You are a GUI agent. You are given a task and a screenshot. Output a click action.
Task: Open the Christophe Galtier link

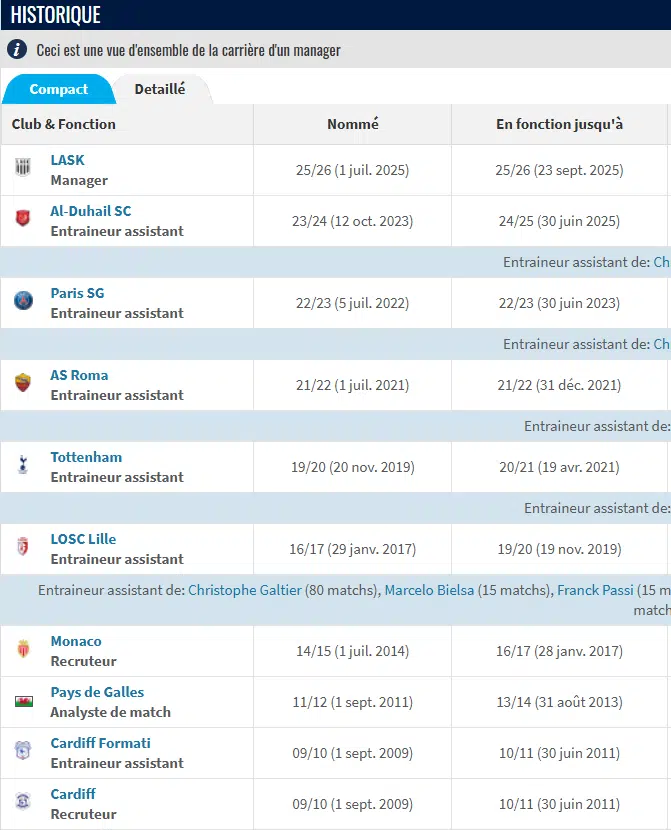[x=245, y=590]
